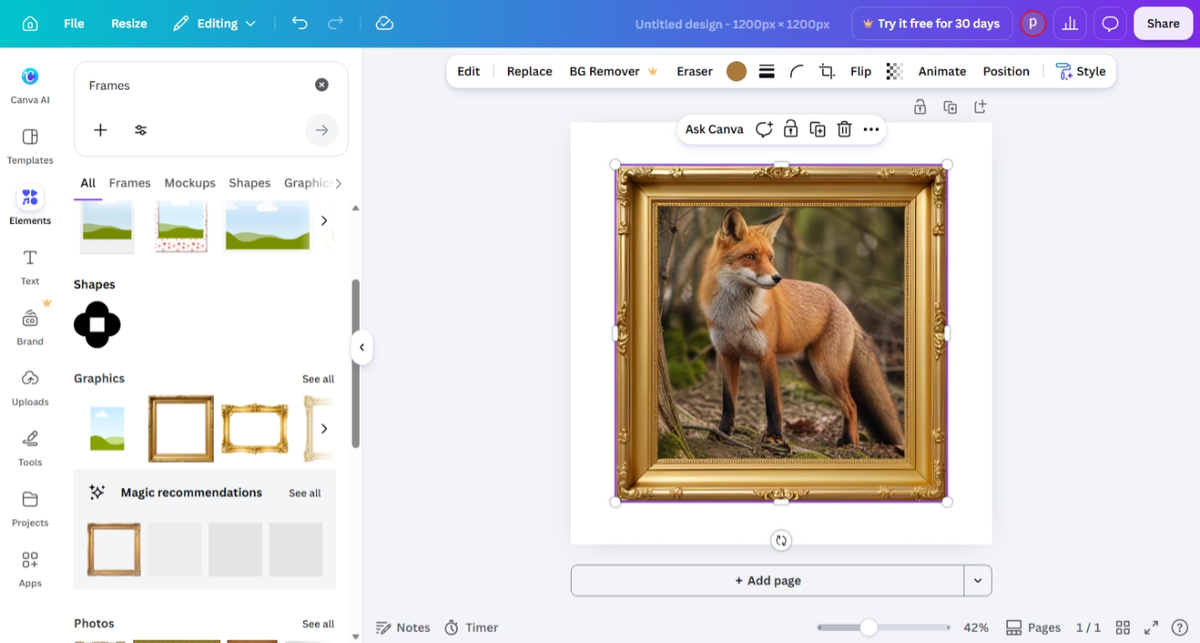1200x643 pixels.
Task: Open grid view of pages
Action: (1123, 627)
